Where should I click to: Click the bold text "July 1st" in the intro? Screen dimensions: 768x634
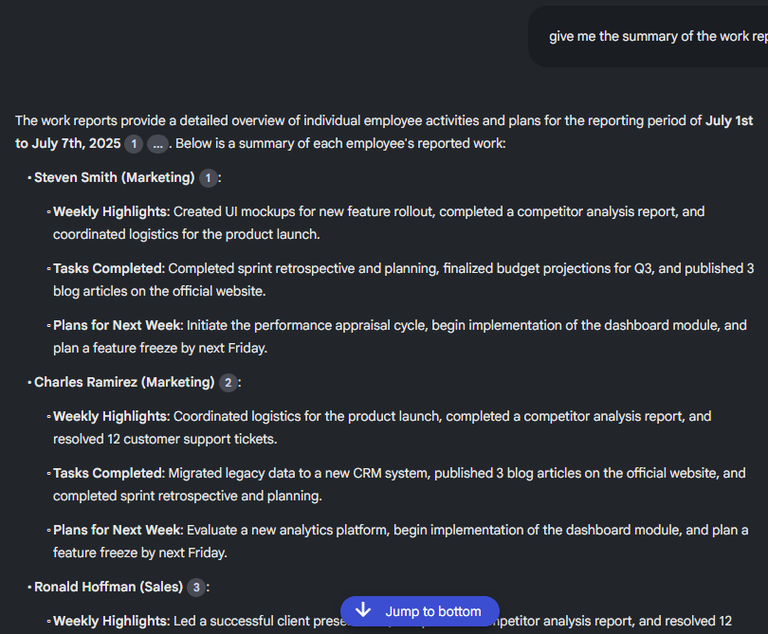click(729, 121)
